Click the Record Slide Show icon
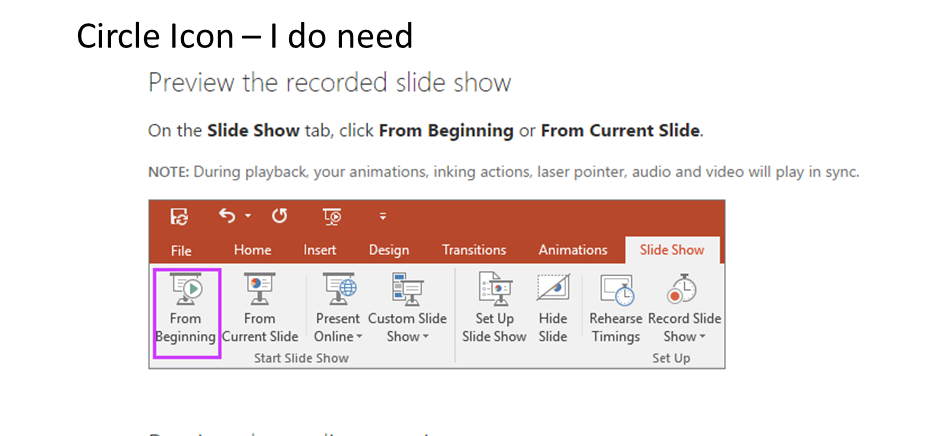 click(681, 288)
